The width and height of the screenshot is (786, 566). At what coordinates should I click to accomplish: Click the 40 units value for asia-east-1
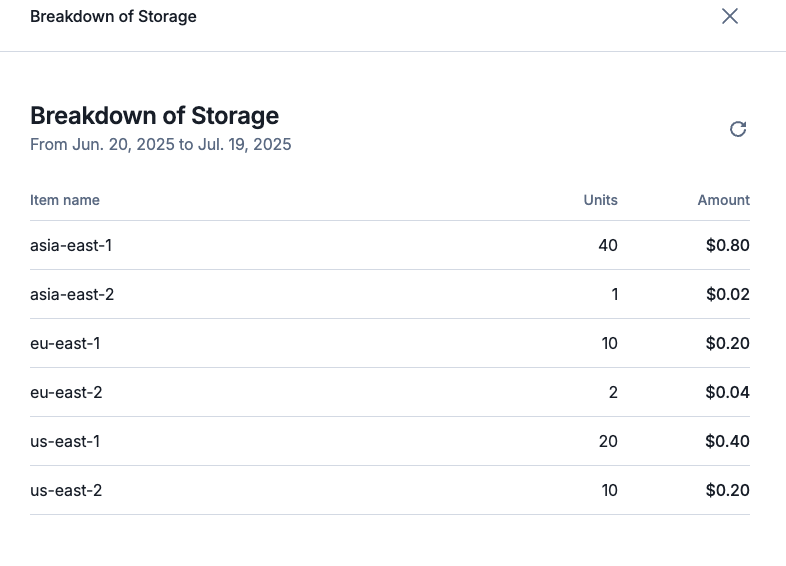607,245
